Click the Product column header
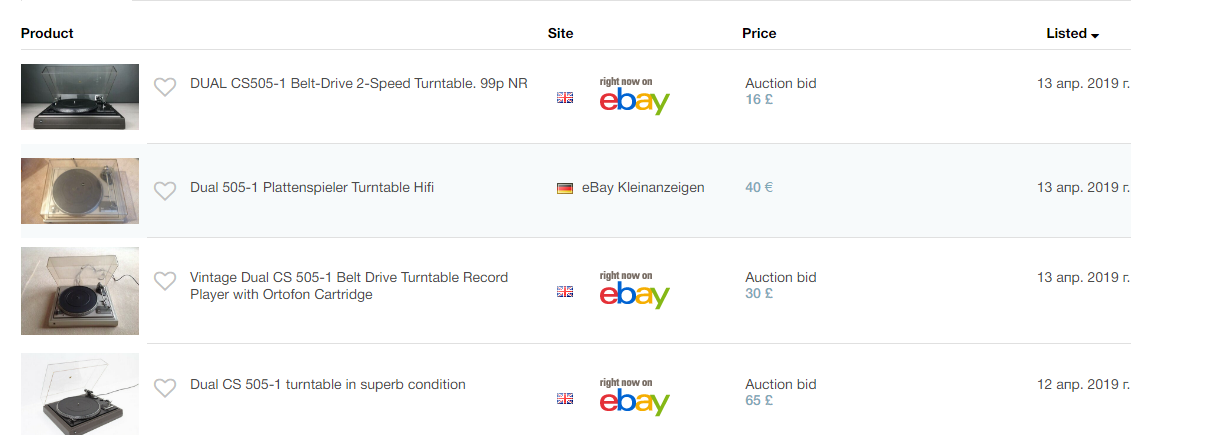Viewport: 1209px width, 435px height. click(x=47, y=33)
